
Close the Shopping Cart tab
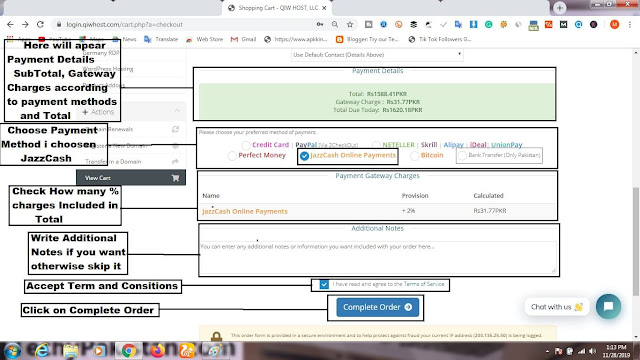pyautogui.click(x=324, y=8)
